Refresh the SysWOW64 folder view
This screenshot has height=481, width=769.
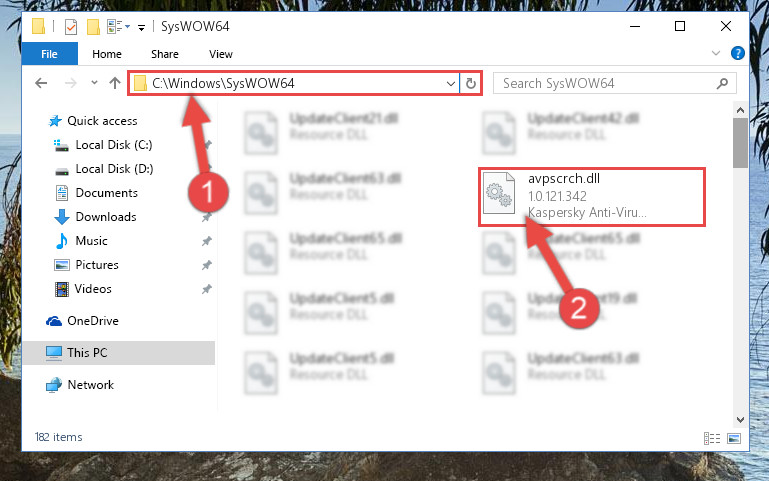click(471, 83)
